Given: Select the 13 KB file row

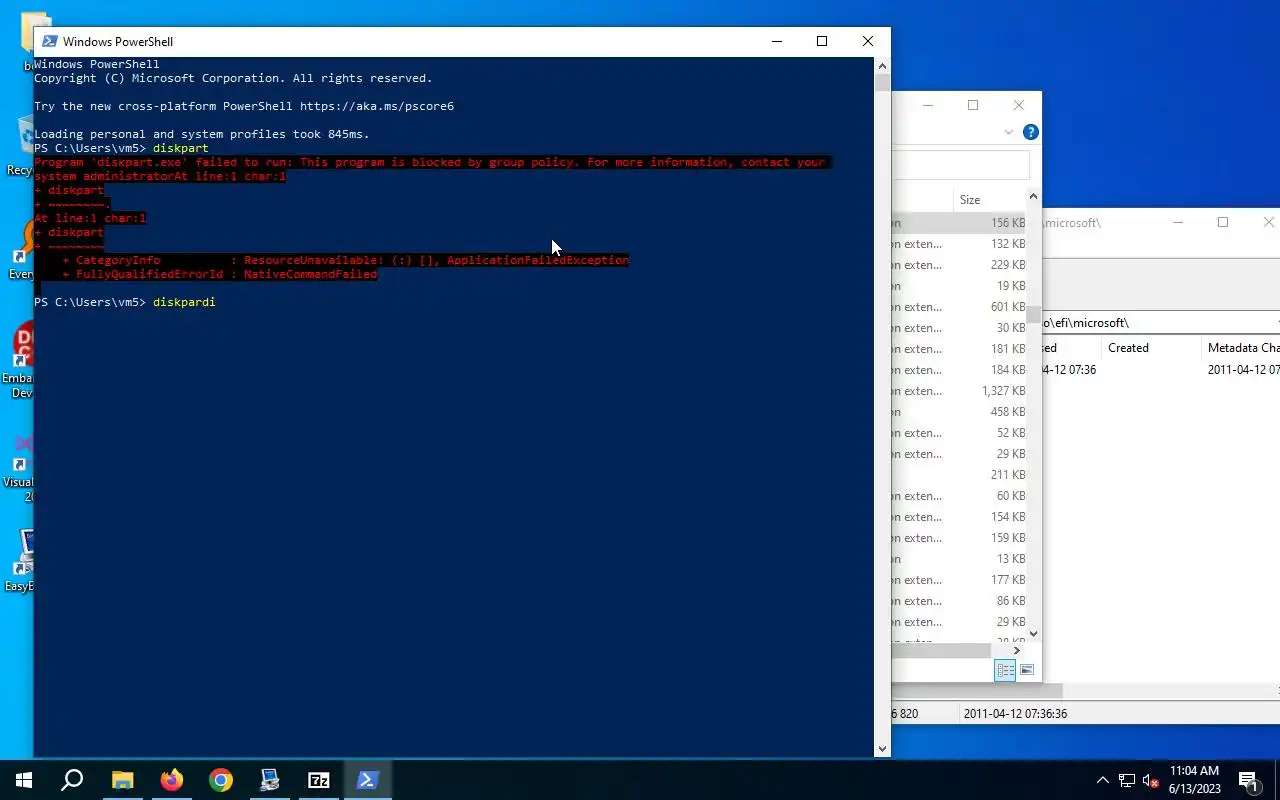Looking at the screenshot, I should tap(958, 559).
